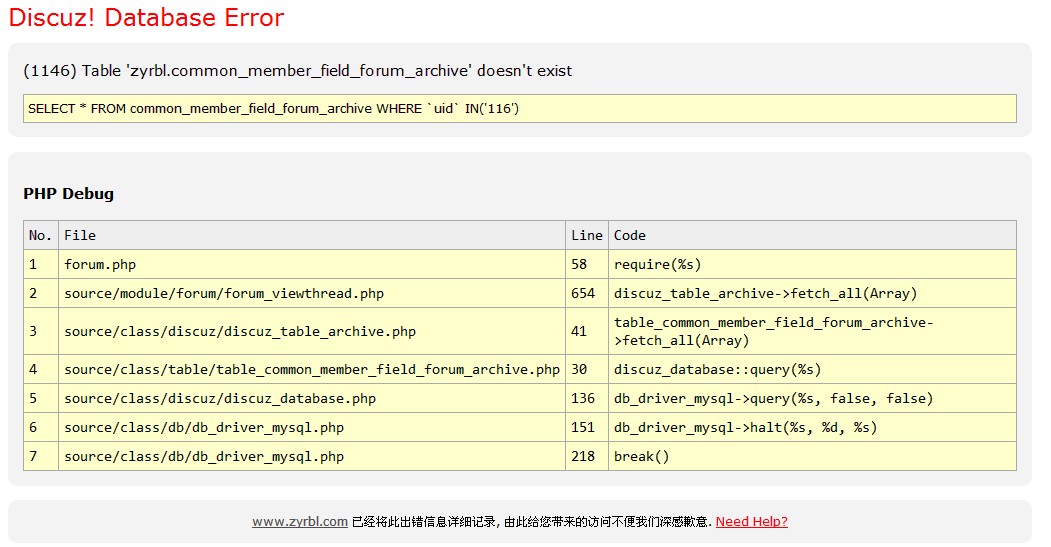Click row number 2 cell
This screenshot has width=1051, height=547.
click(x=41, y=294)
